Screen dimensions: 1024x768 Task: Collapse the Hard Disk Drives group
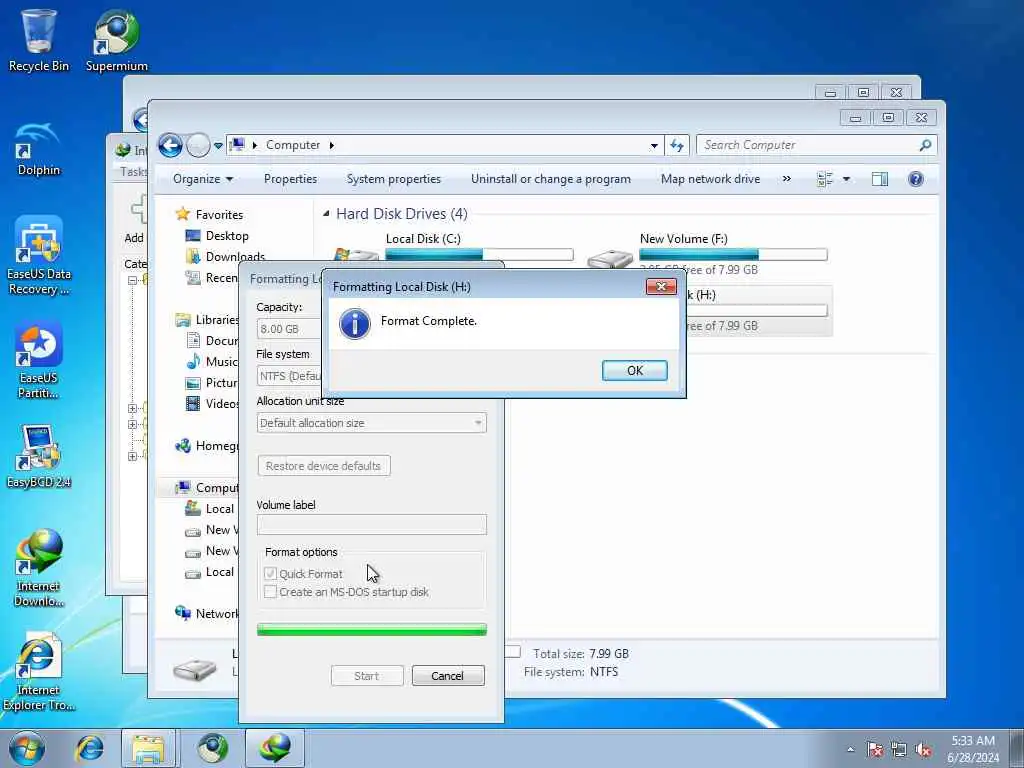pos(326,214)
